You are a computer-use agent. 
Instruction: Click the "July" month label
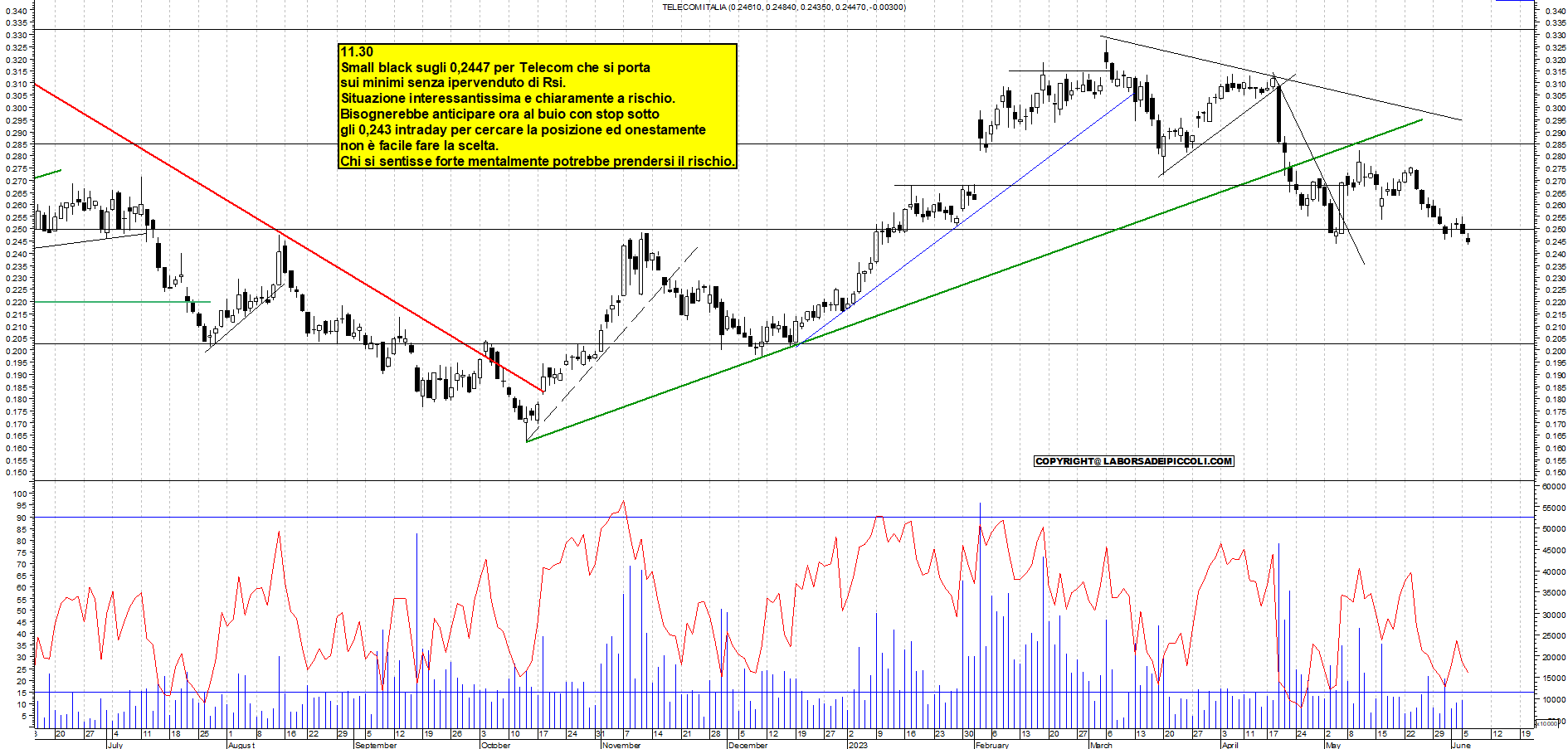115,745
